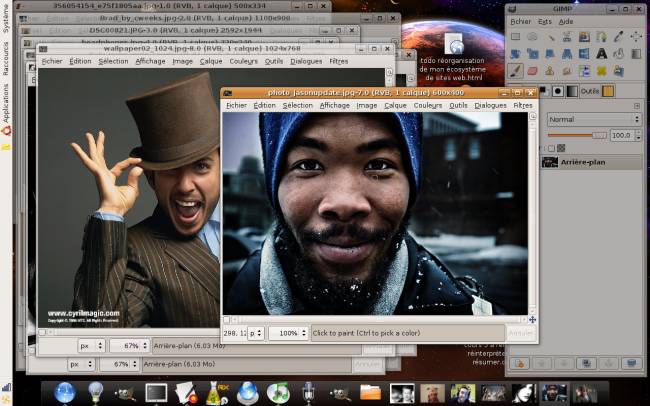
Task: Open the Sélection menu in wallpaper02 window
Action: point(113,61)
